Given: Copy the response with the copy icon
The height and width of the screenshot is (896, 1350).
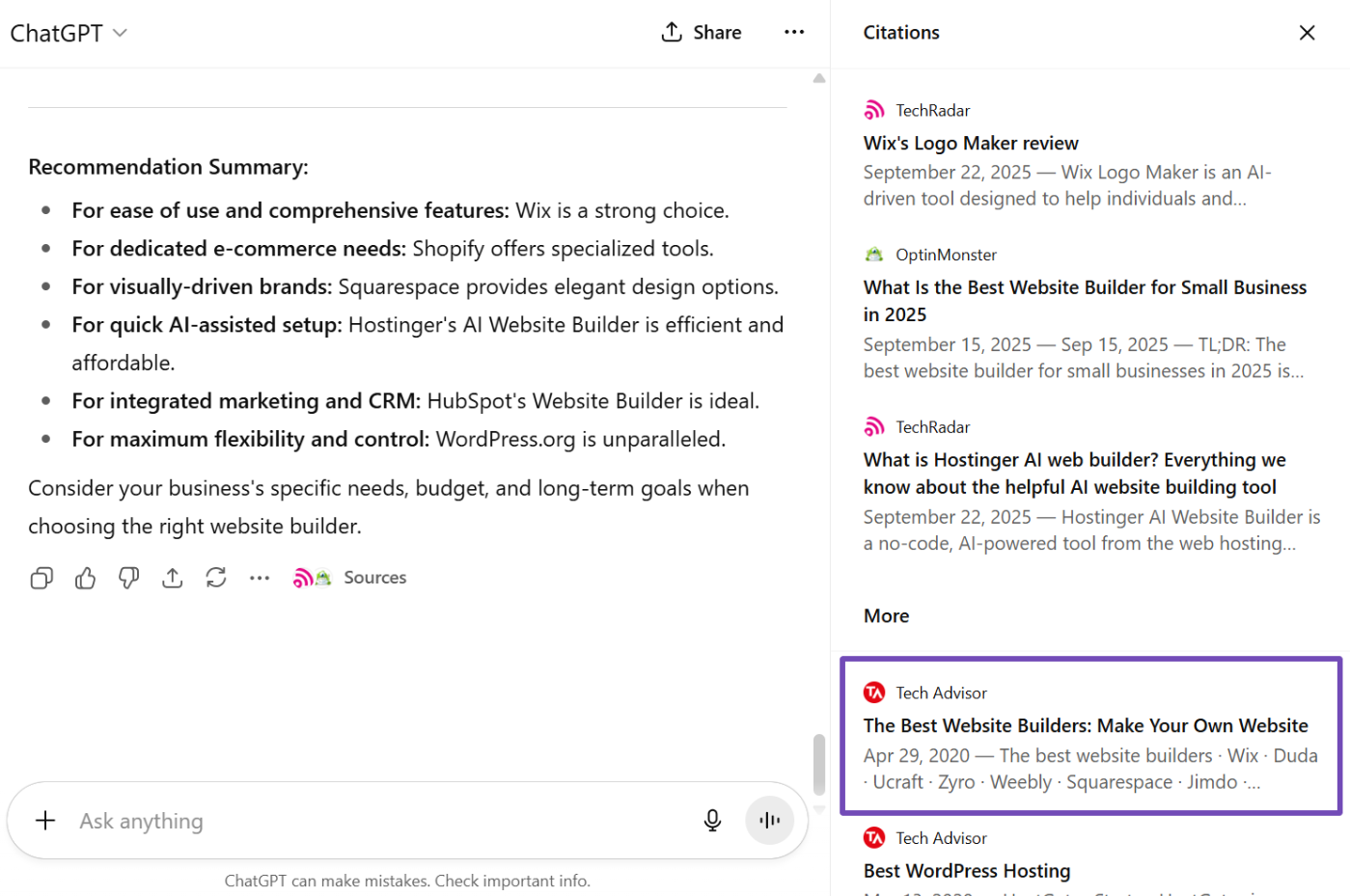Looking at the screenshot, I should pos(41,578).
